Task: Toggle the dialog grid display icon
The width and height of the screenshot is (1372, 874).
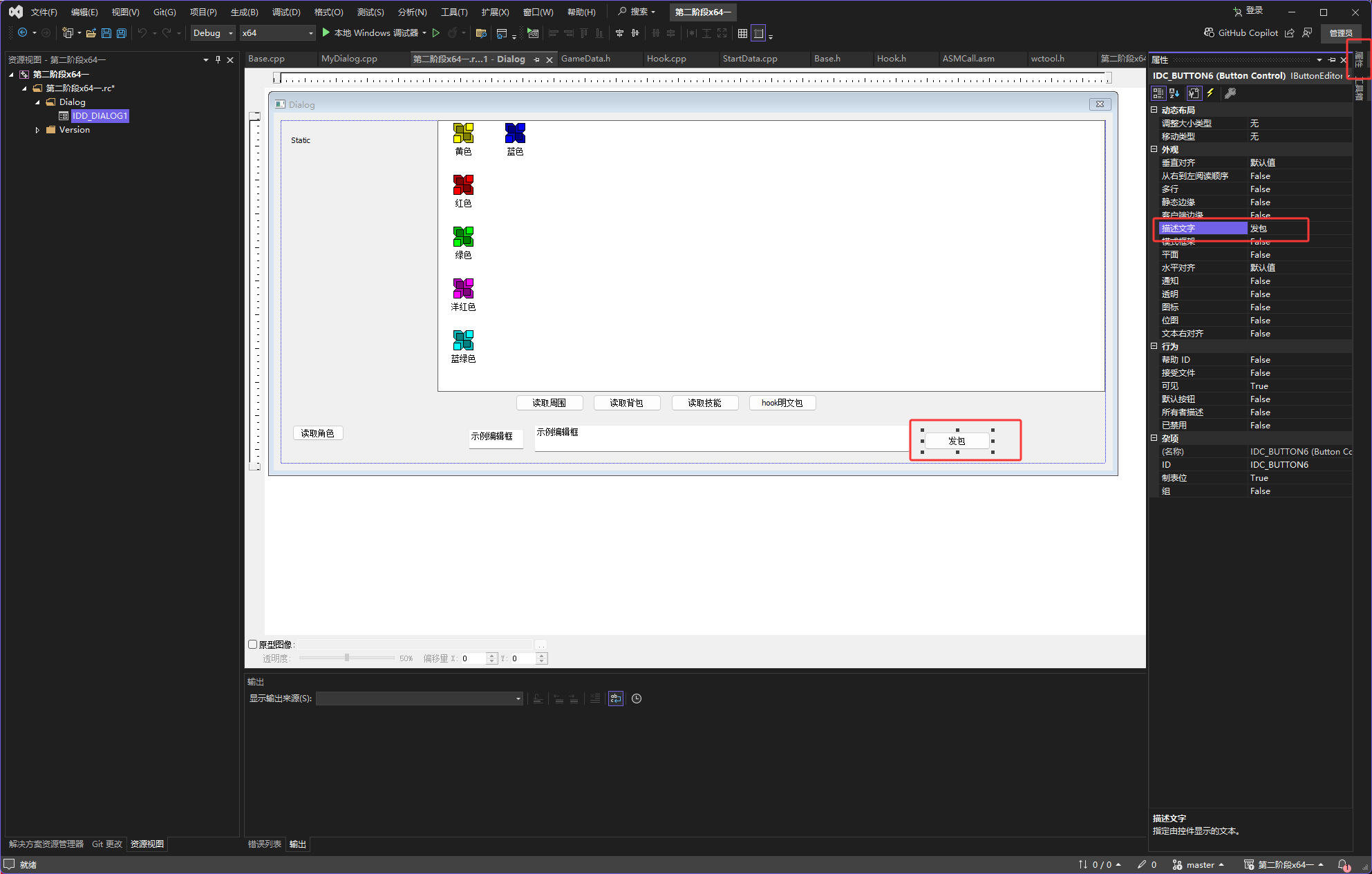Action: [x=742, y=33]
